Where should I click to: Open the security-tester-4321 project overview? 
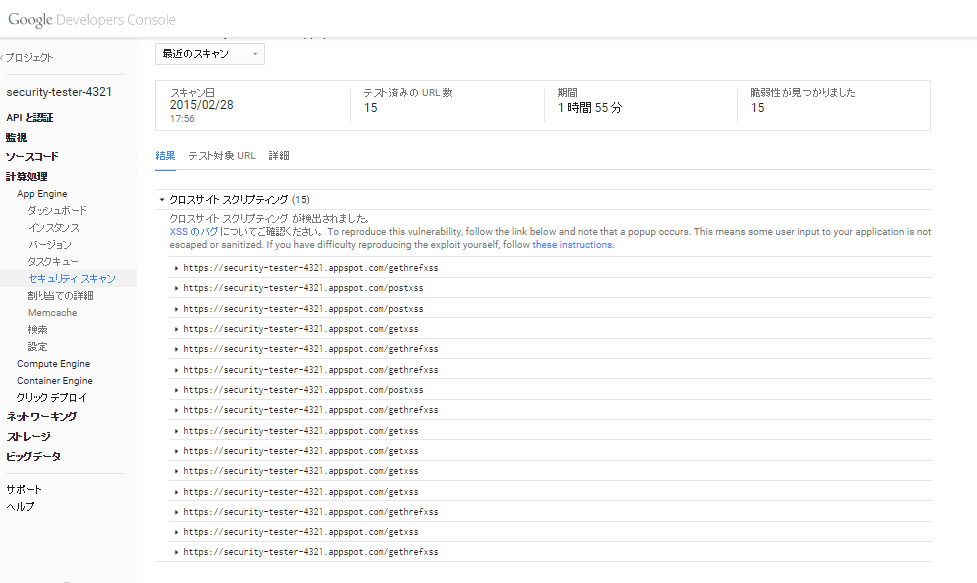click(x=59, y=92)
